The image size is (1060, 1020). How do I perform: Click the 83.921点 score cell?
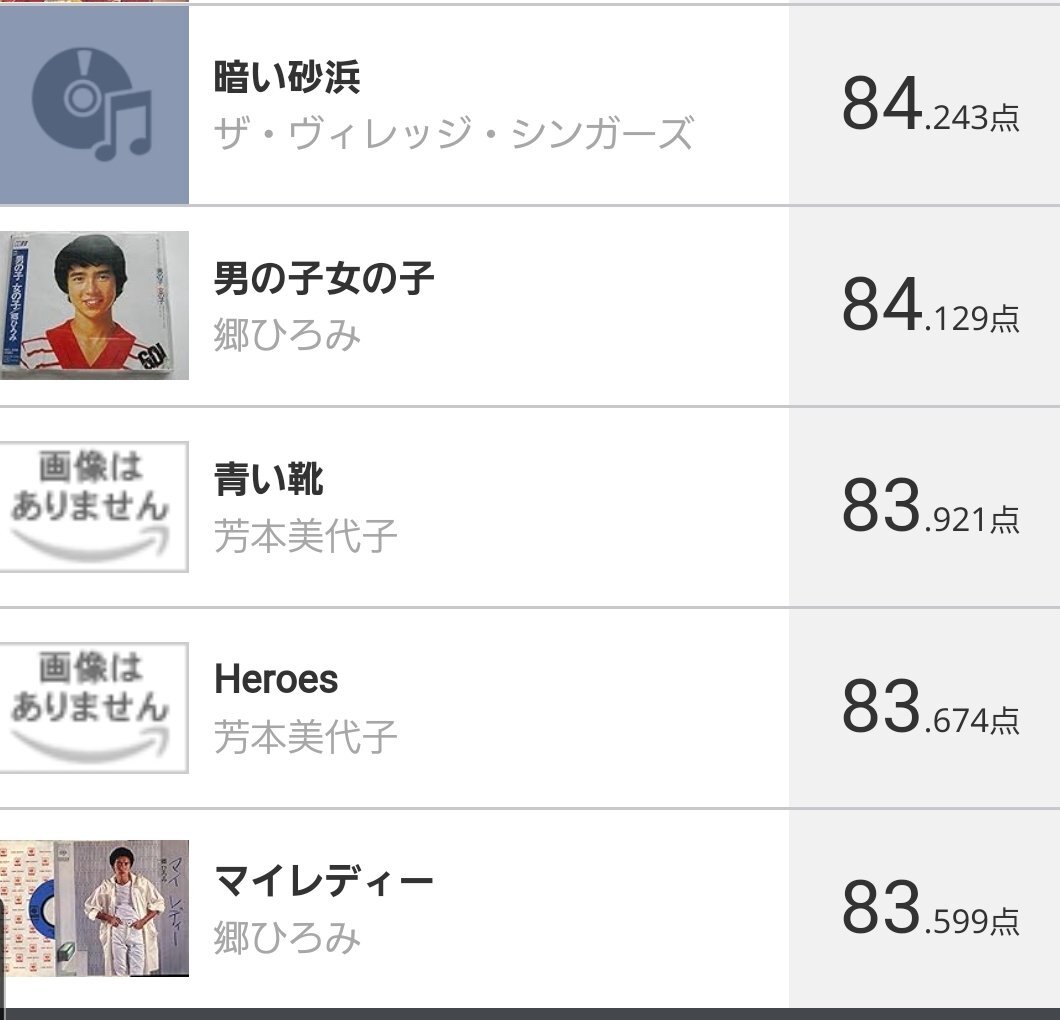[924, 506]
